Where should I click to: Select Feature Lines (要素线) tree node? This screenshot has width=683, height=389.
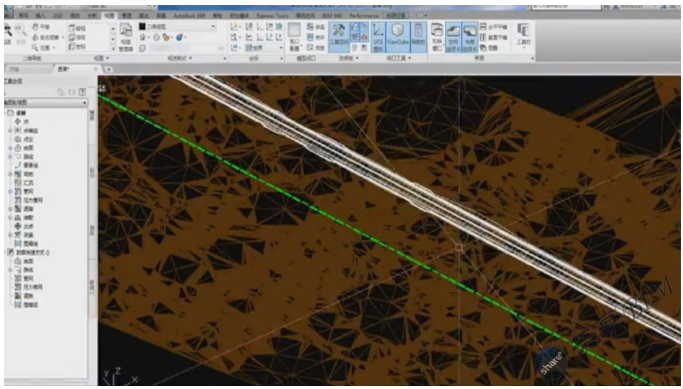point(26,165)
